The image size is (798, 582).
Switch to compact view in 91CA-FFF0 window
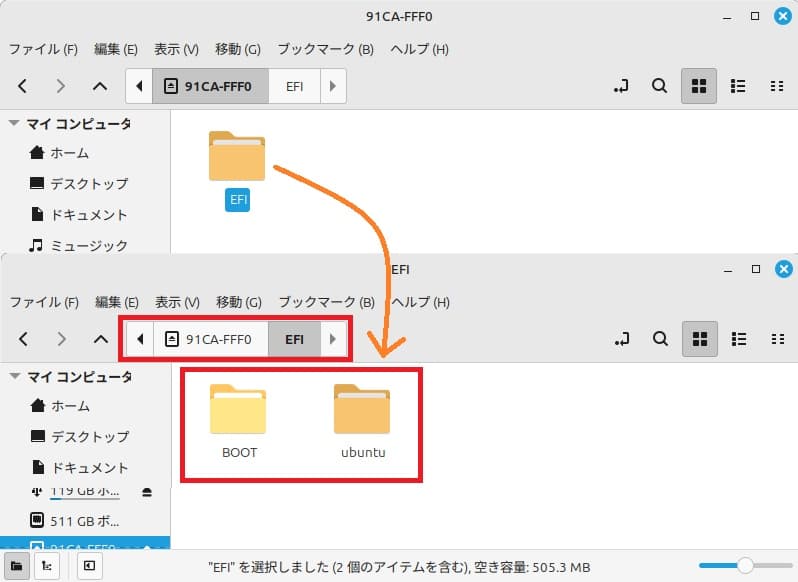coord(777,86)
